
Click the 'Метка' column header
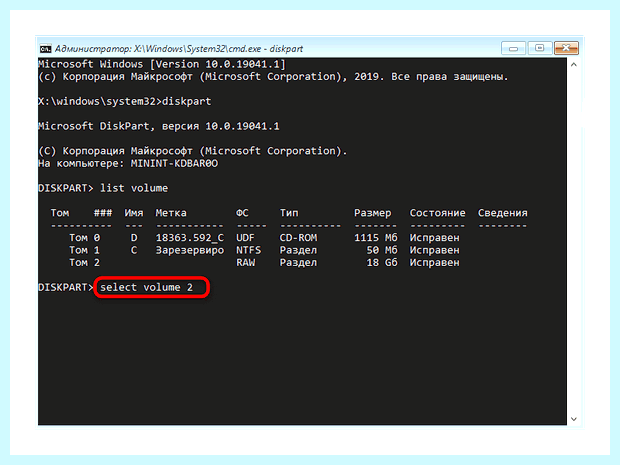[171, 213]
